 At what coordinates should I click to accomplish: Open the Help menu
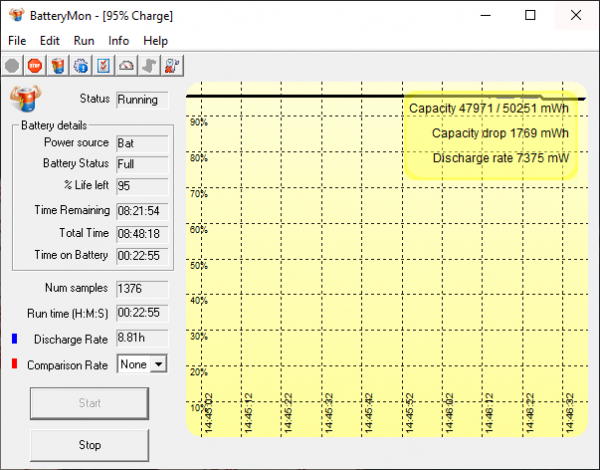pos(155,41)
